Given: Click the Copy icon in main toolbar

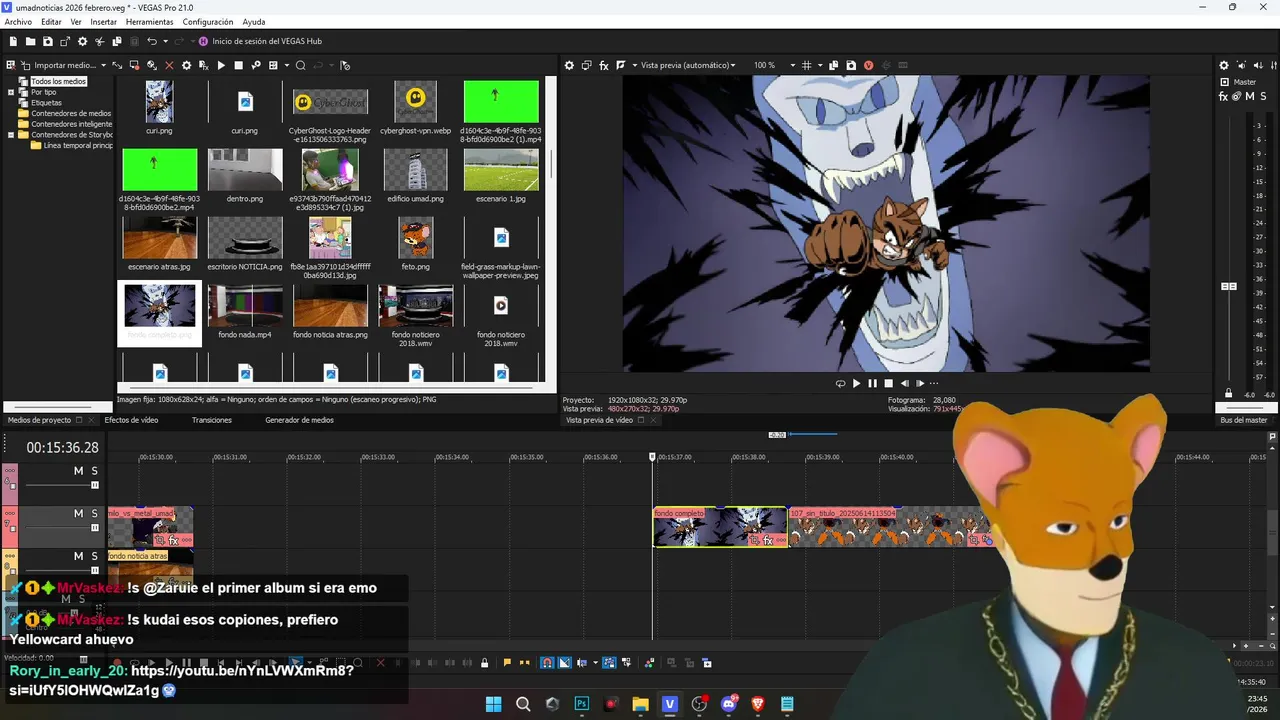Looking at the screenshot, I should pyautogui.click(x=117, y=41).
